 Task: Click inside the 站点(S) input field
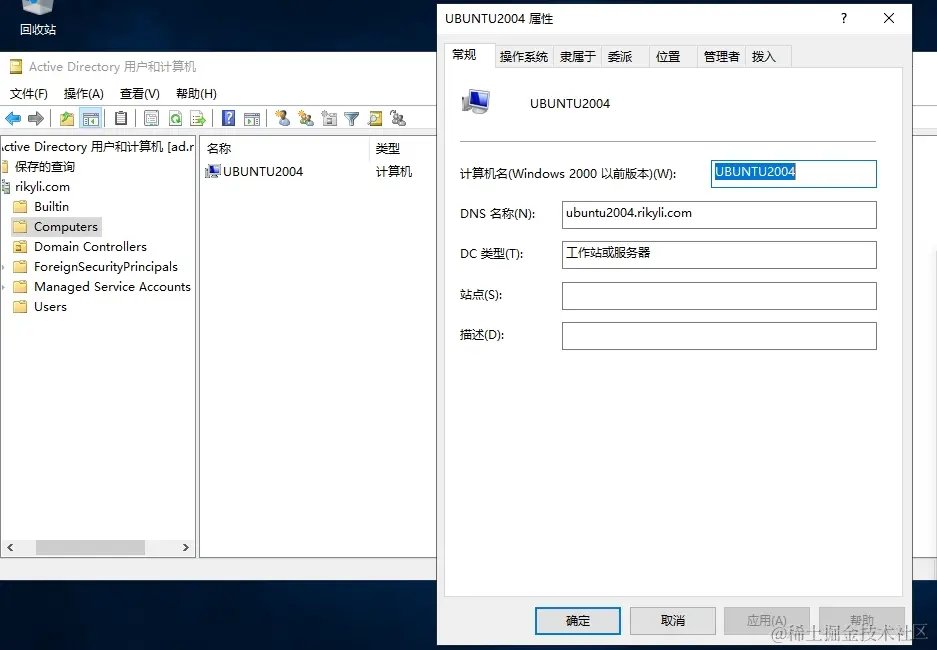719,295
